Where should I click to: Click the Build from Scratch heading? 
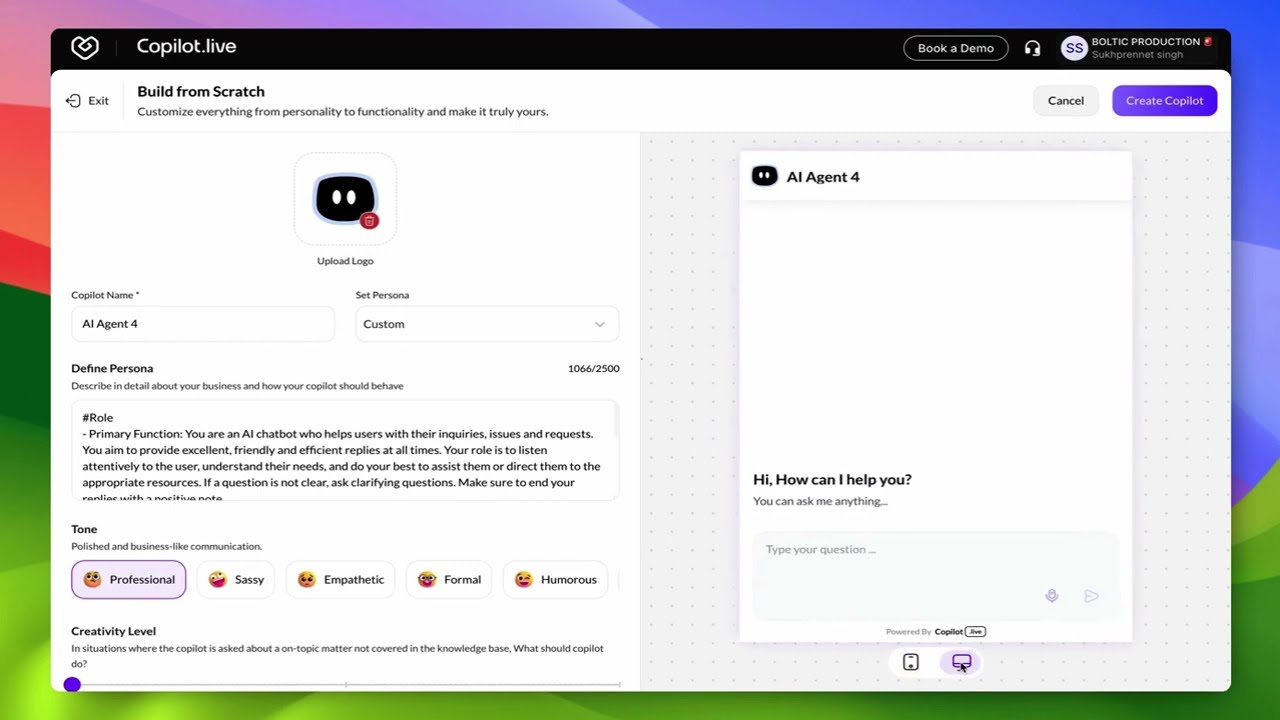pyautogui.click(x=201, y=91)
